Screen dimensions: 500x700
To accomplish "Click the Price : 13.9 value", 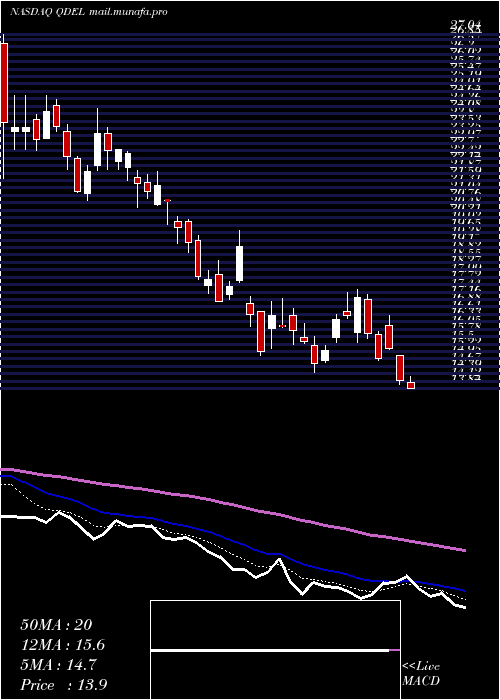I will click(63, 685).
